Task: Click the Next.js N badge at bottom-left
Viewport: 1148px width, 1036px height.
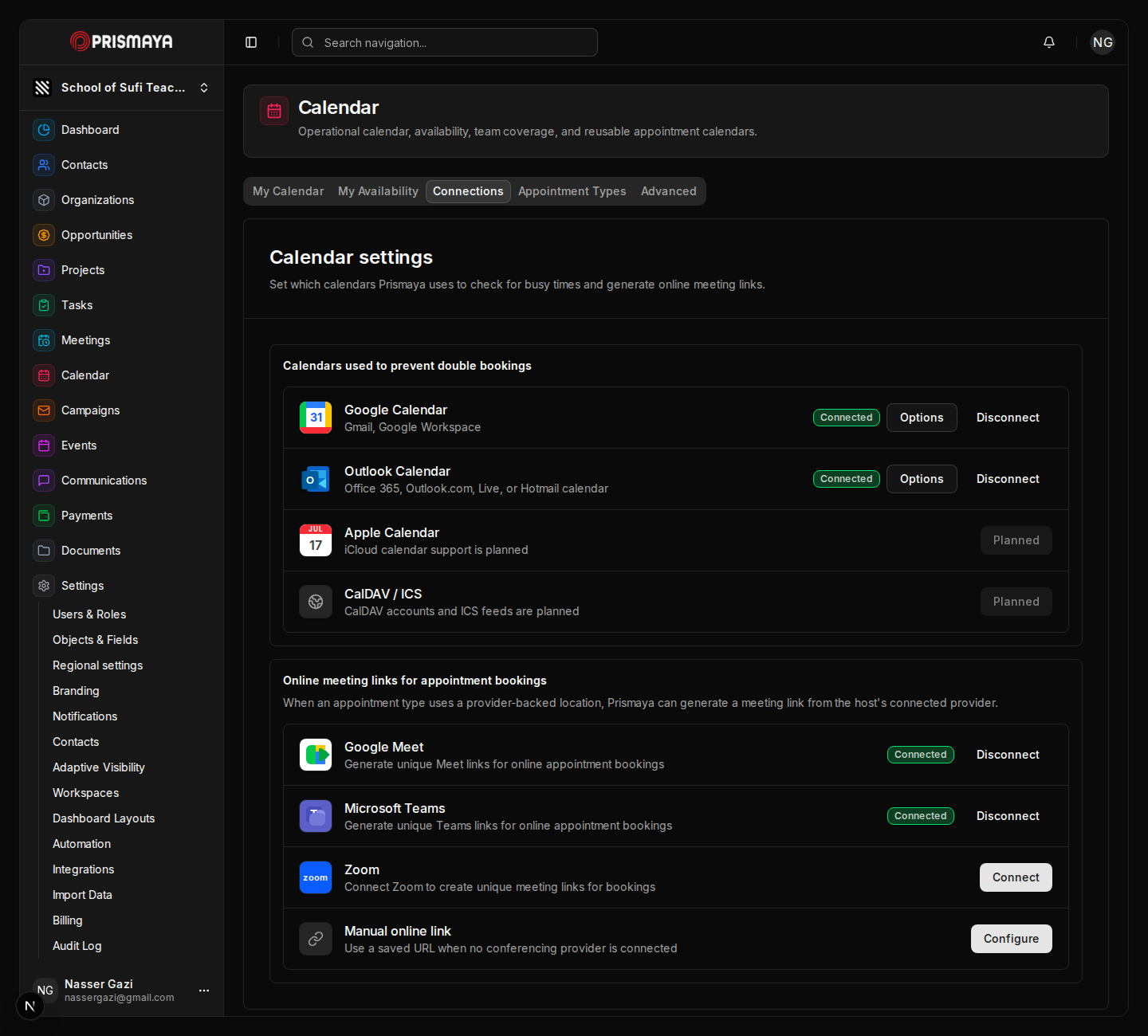Action: [30, 1006]
